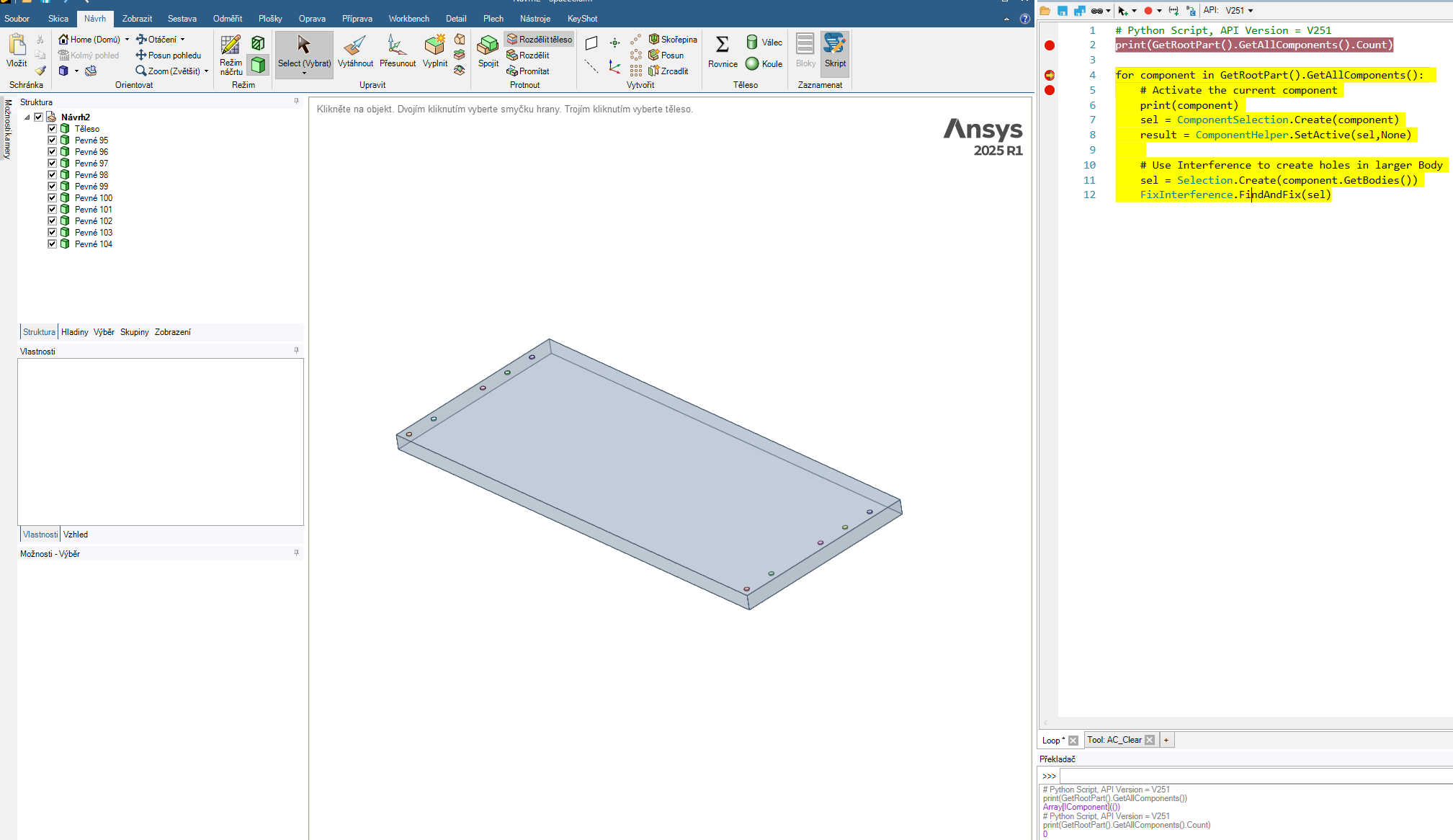Click the Posun offset tool
The width and height of the screenshot is (1453, 840).
pyautogui.click(x=666, y=55)
